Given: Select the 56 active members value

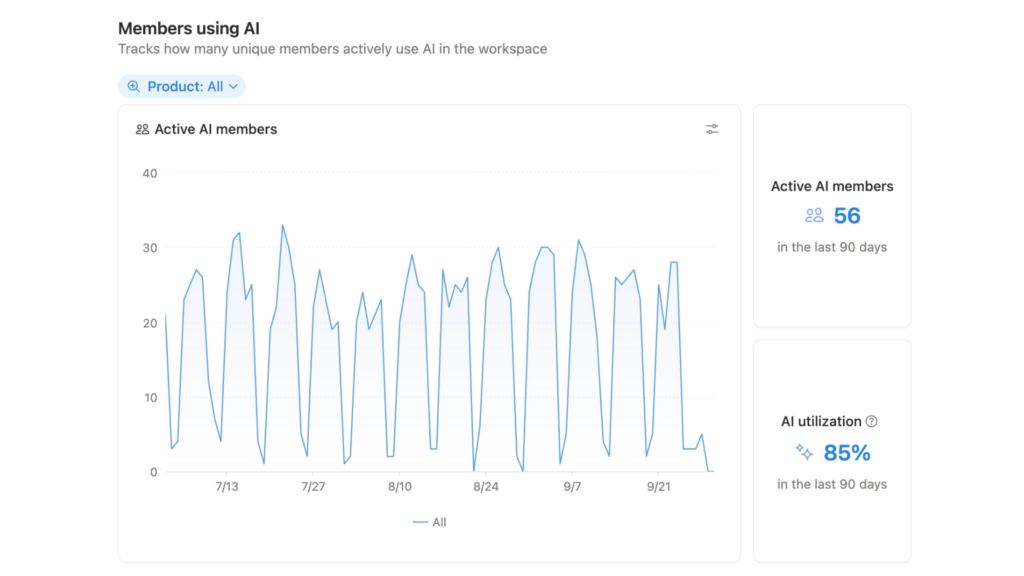Looking at the screenshot, I should pos(847,216).
